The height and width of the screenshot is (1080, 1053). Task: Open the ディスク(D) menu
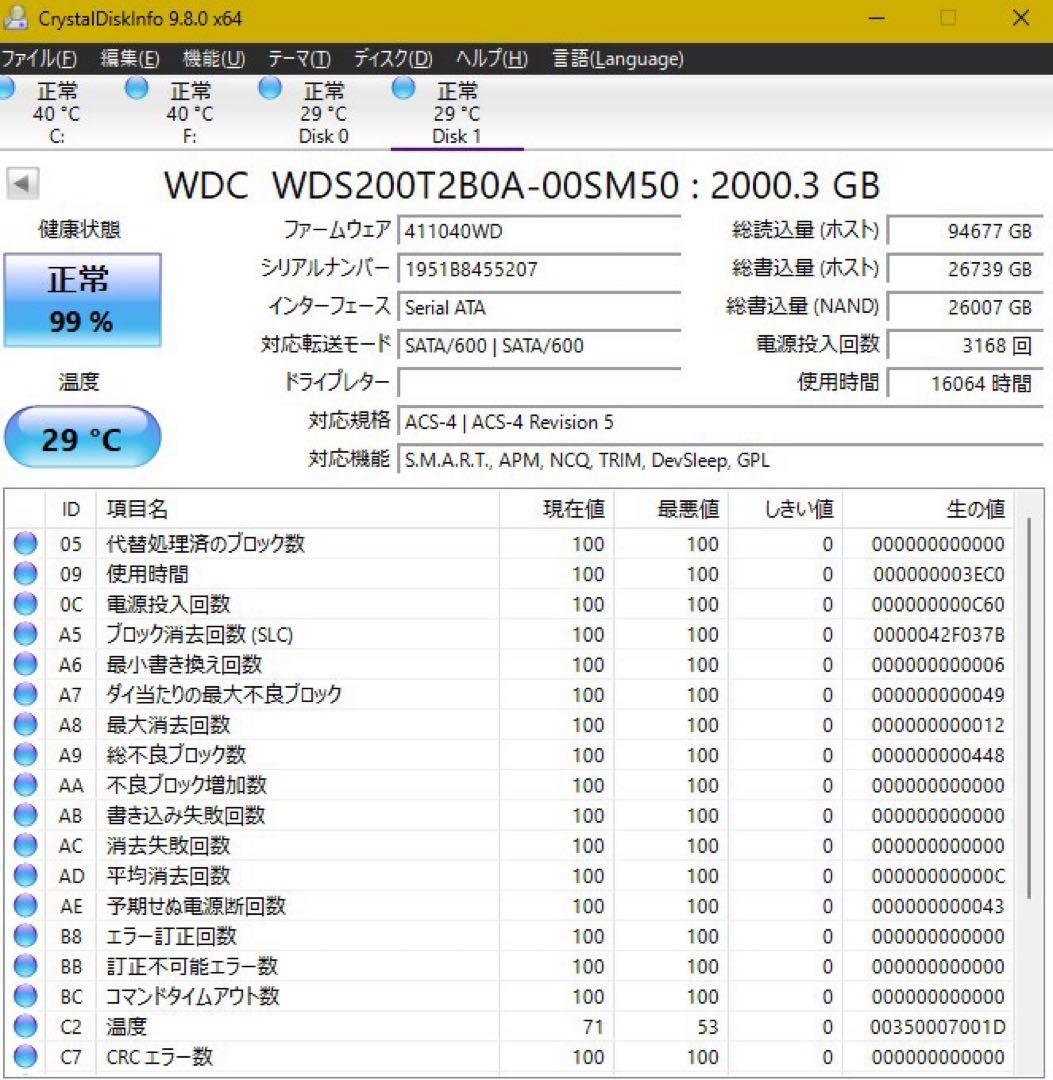point(393,59)
